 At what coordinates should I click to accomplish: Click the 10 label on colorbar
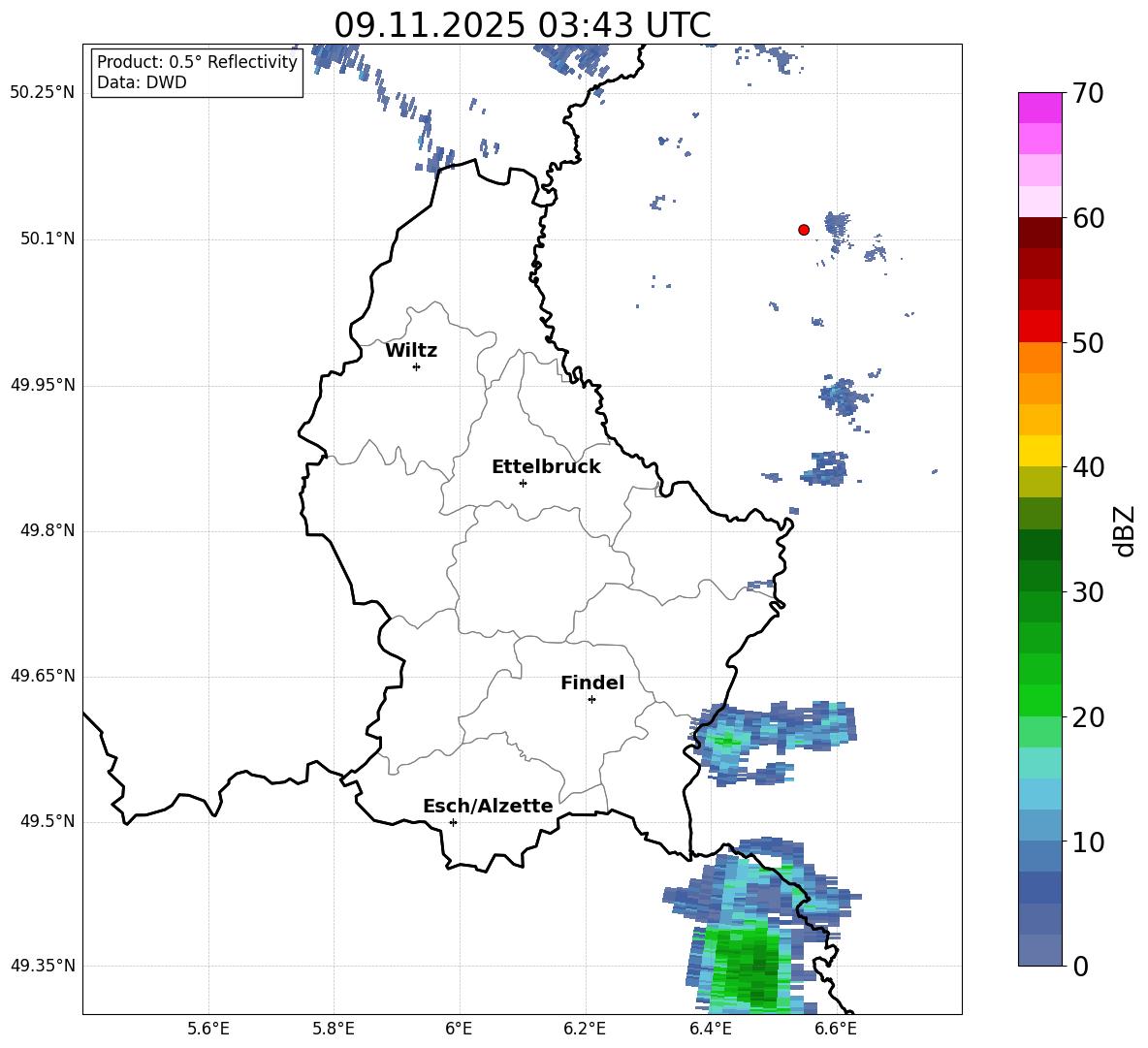[x=1087, y=842]
